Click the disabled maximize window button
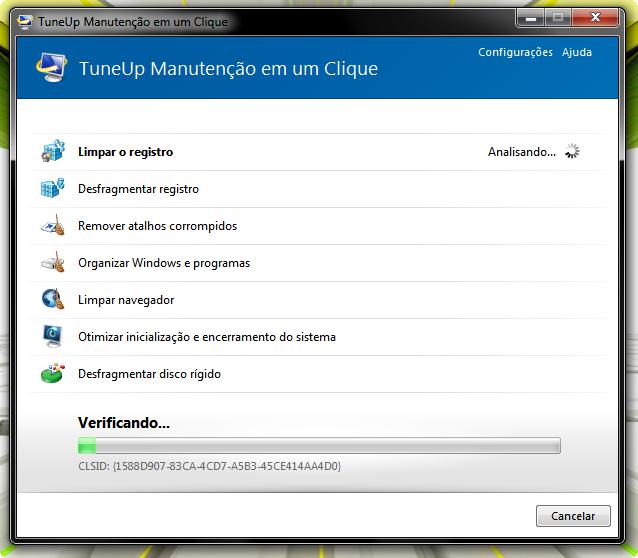The image size is (638, 558). click(557, 18)
